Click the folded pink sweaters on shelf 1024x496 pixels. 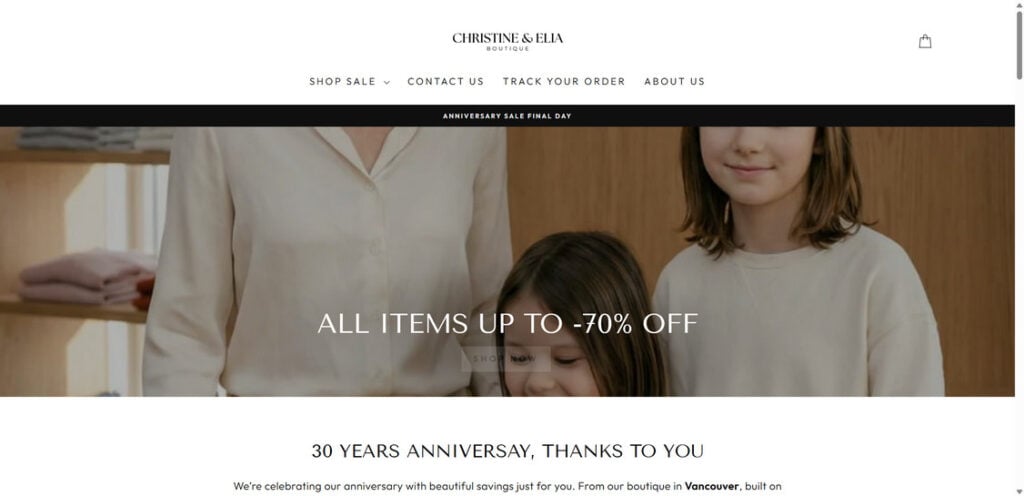pyautogui.click(x=86, y=277)
